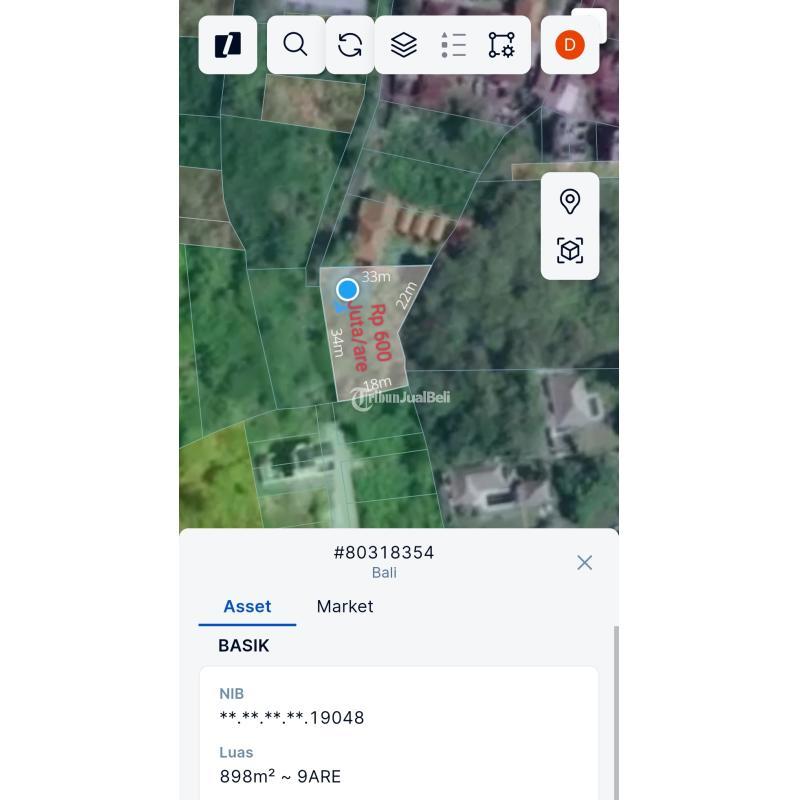Open the search magnifier tool
800x800 pixels.
point(295,45)
